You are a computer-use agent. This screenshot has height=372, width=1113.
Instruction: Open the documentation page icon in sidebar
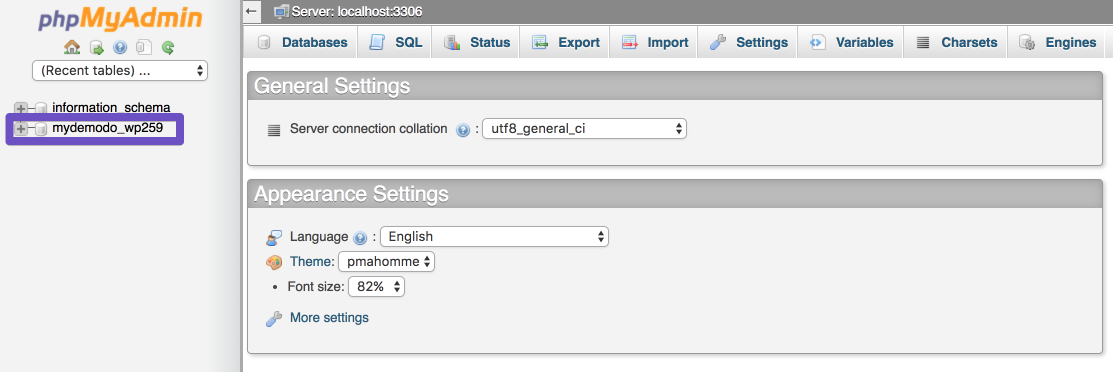pos(143,48)
